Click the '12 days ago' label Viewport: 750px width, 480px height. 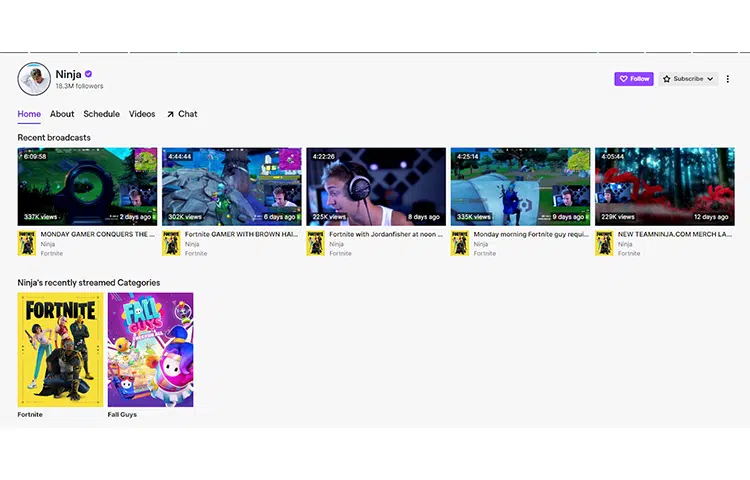click(711, 217)
